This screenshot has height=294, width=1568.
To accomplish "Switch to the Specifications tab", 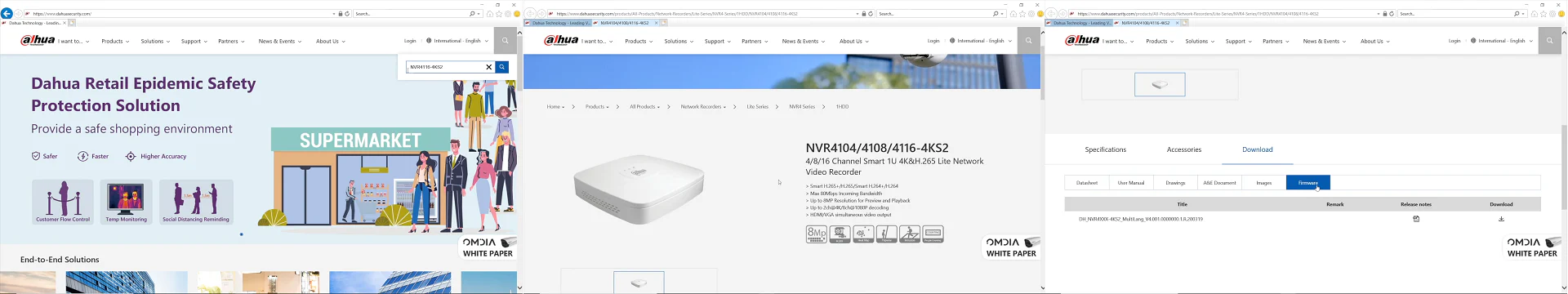I will pos(1105,149).
